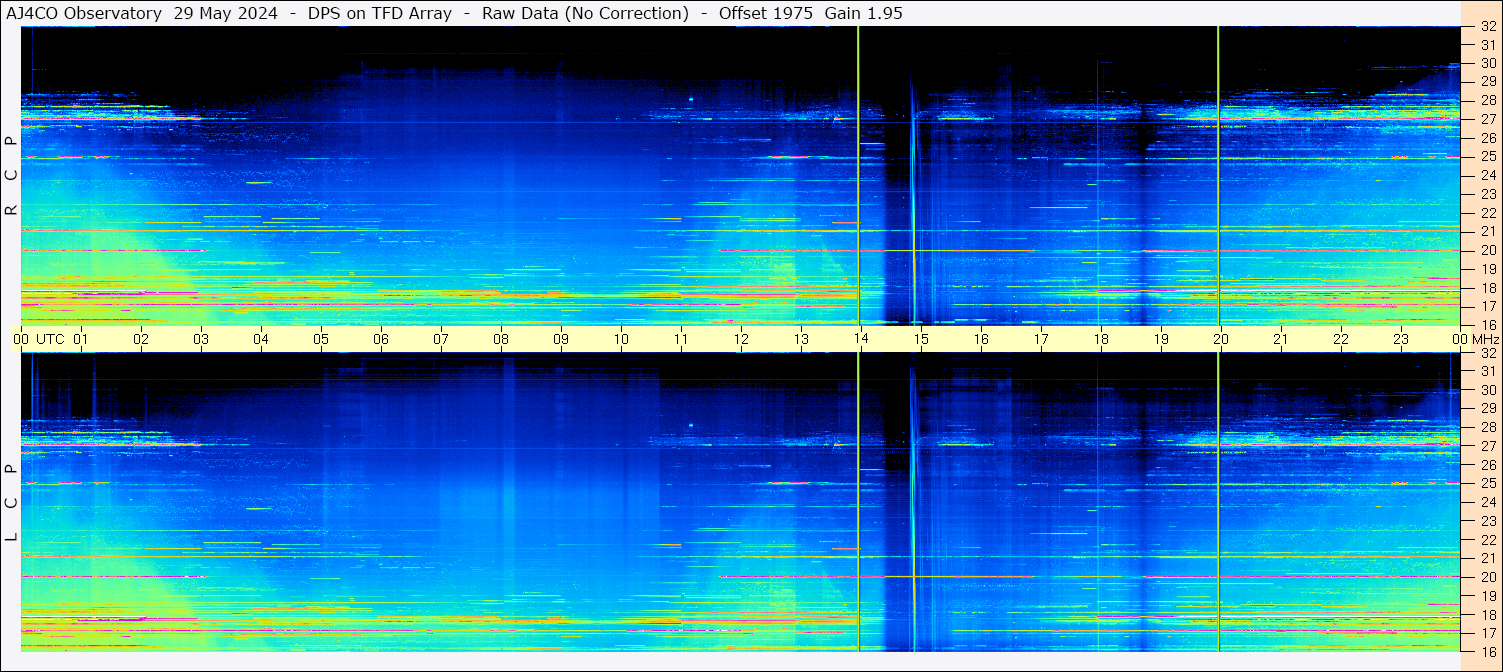Image resolution: width=1503 pixels, height=672 pixels.
Task: Select hour "08" on the UTC time axis
Action: click(x=501, y=339)
